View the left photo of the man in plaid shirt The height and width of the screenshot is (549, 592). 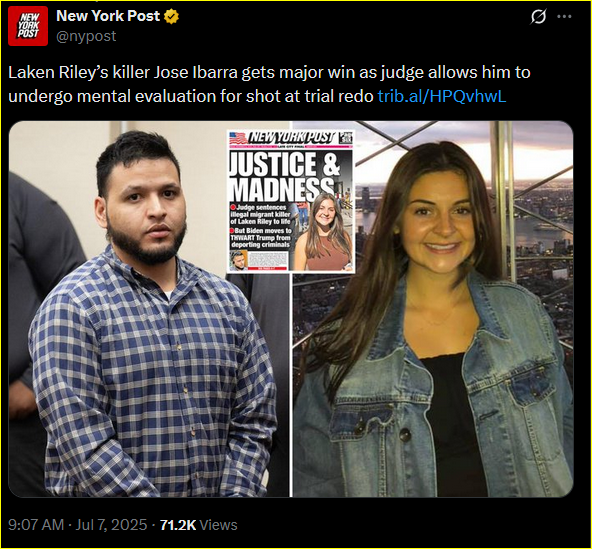[x=149, y=309]
